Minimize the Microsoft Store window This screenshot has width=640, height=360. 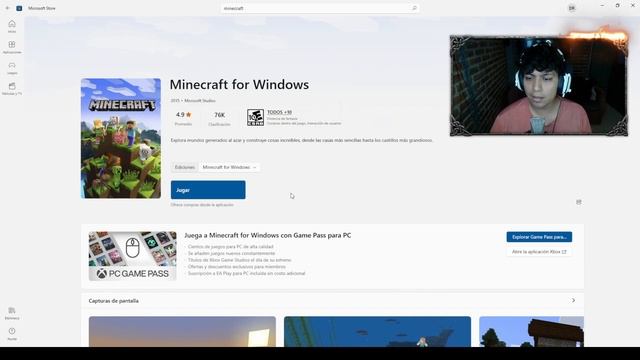602,6
